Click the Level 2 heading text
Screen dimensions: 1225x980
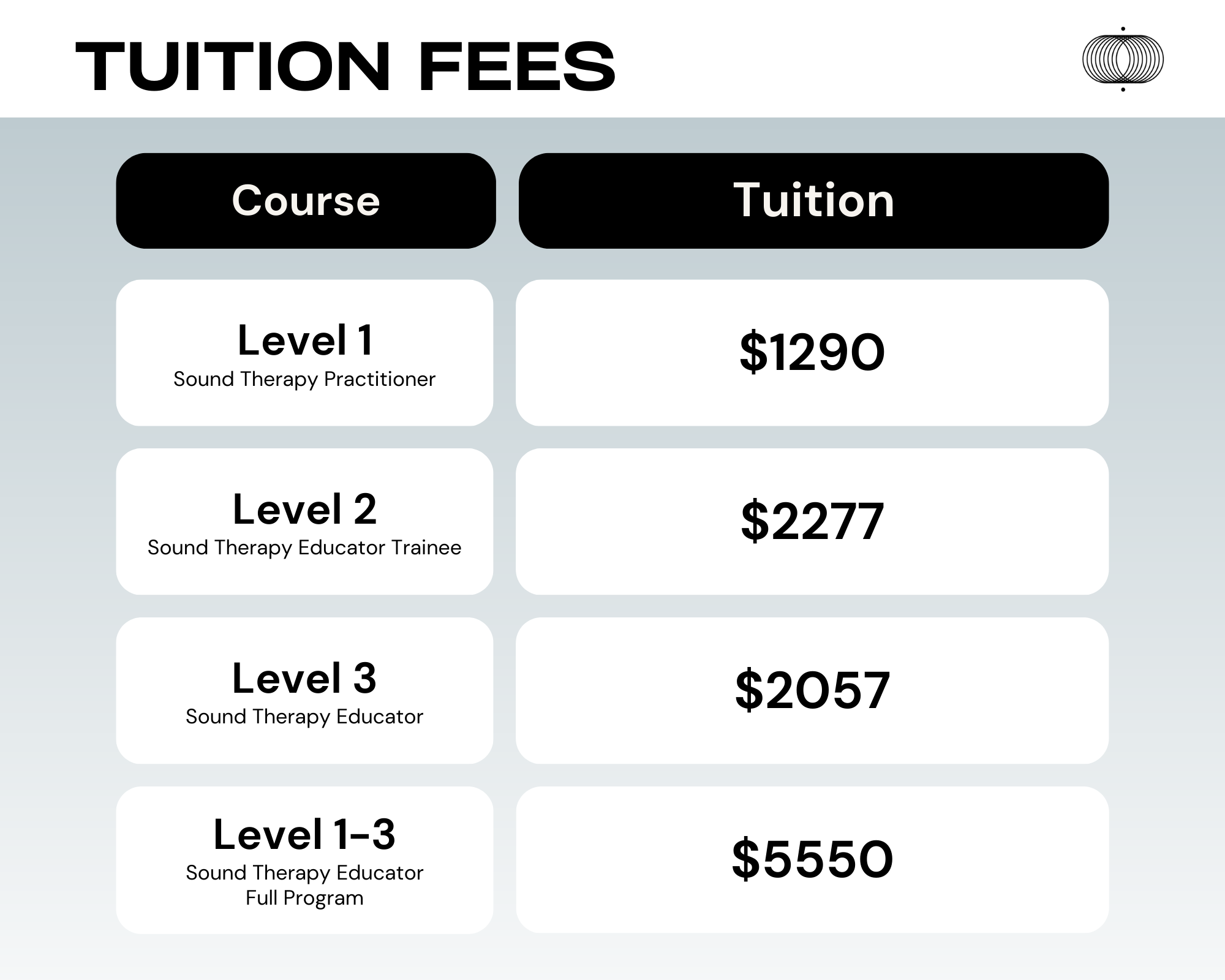tap(304, 509)
